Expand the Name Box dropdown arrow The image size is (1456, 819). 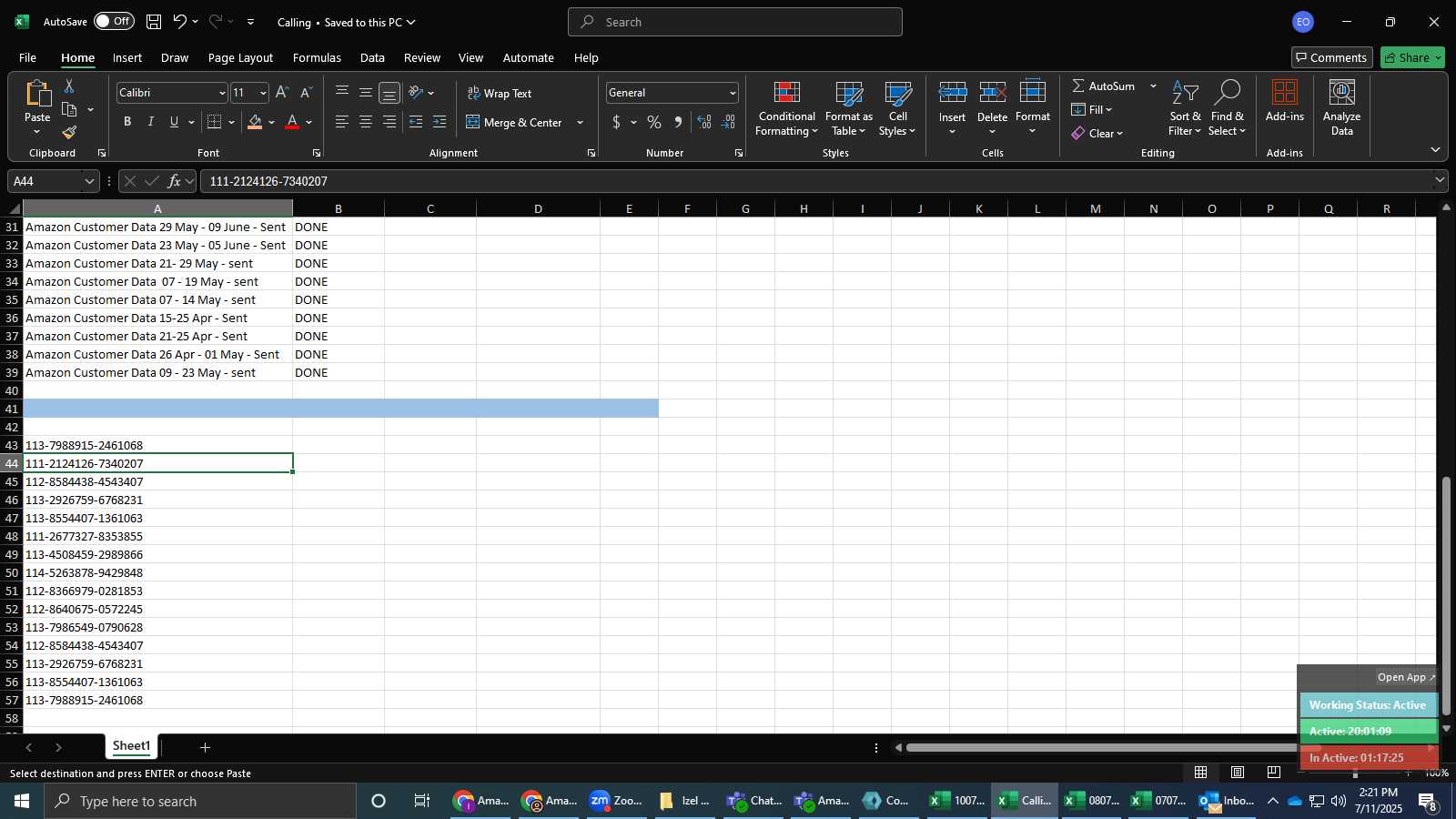89,181
